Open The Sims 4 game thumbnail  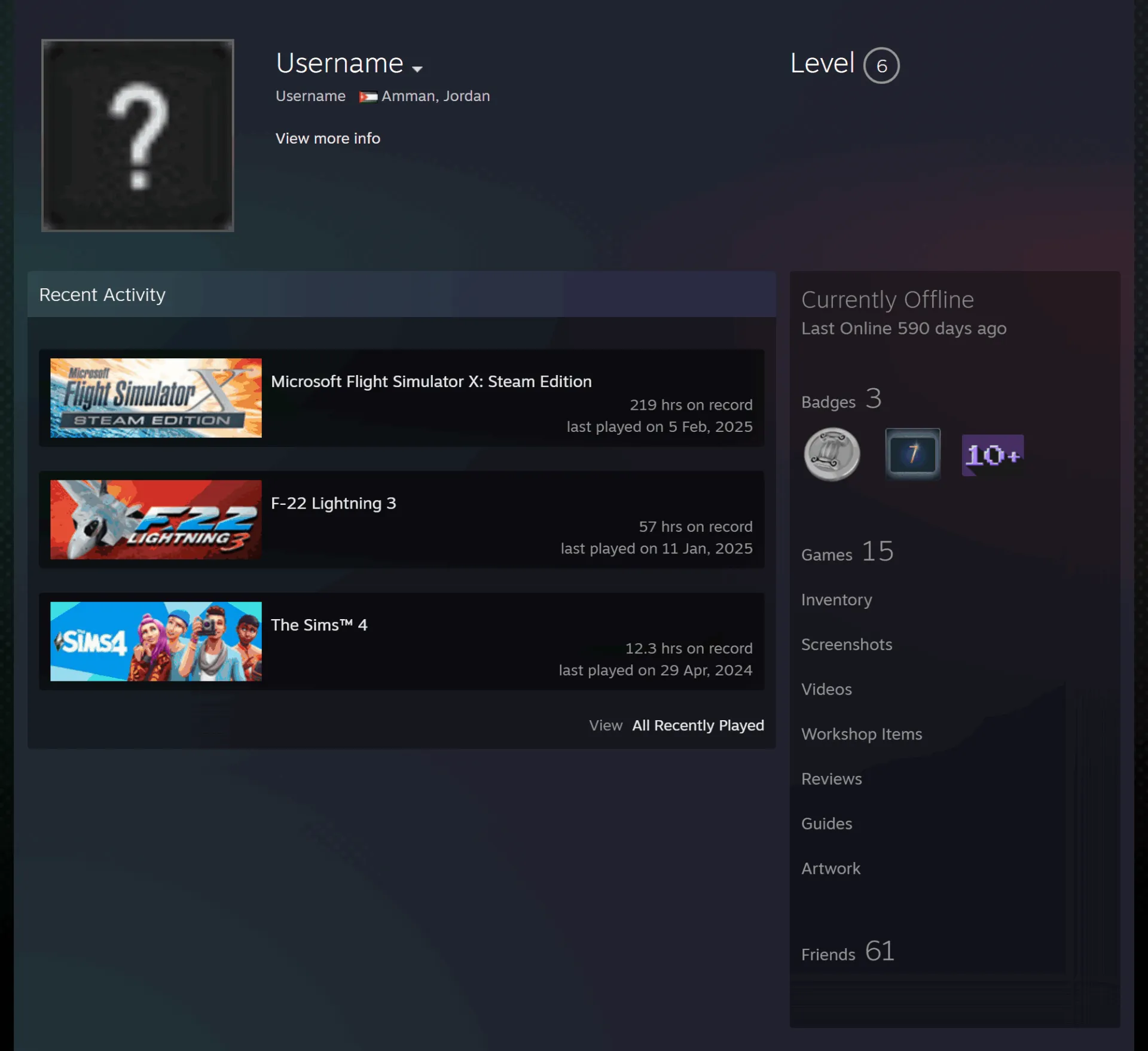(x=156, y=641)
